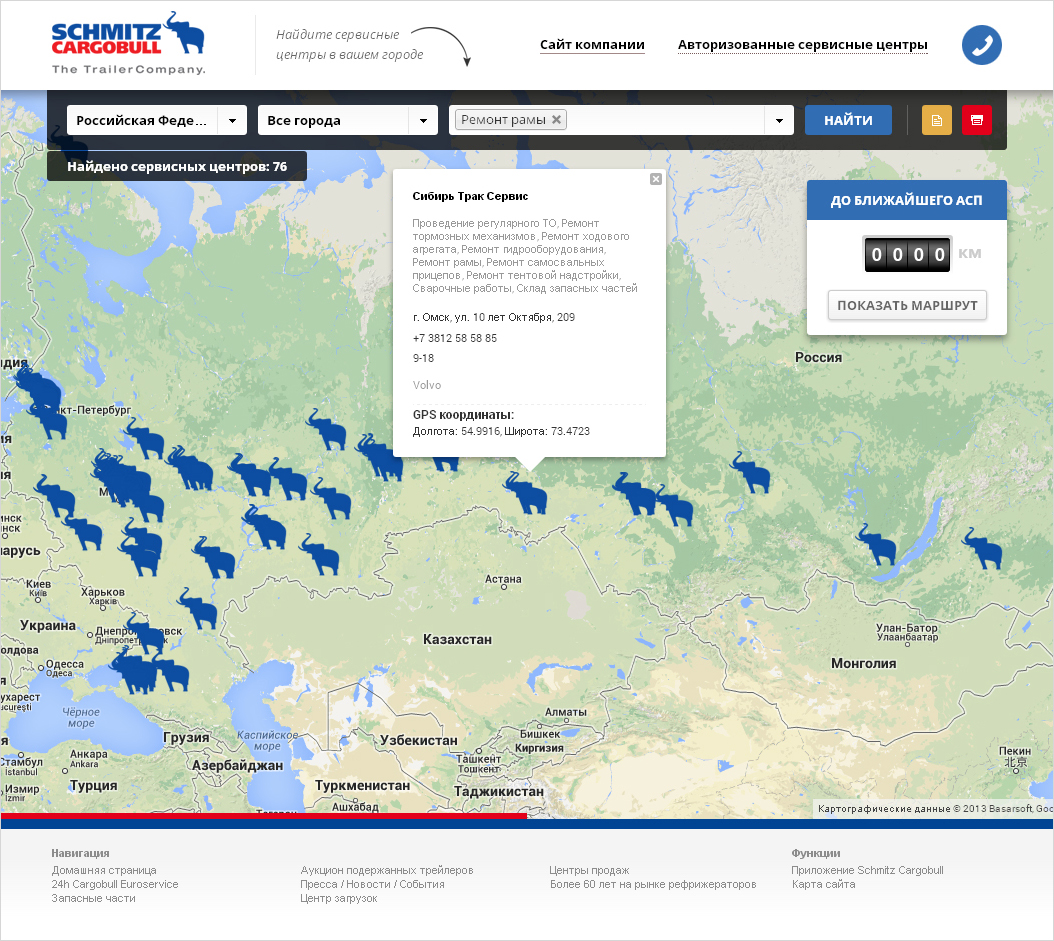
Task: Open Авторизованные сервисные центры link
Action: pos(803,45)
